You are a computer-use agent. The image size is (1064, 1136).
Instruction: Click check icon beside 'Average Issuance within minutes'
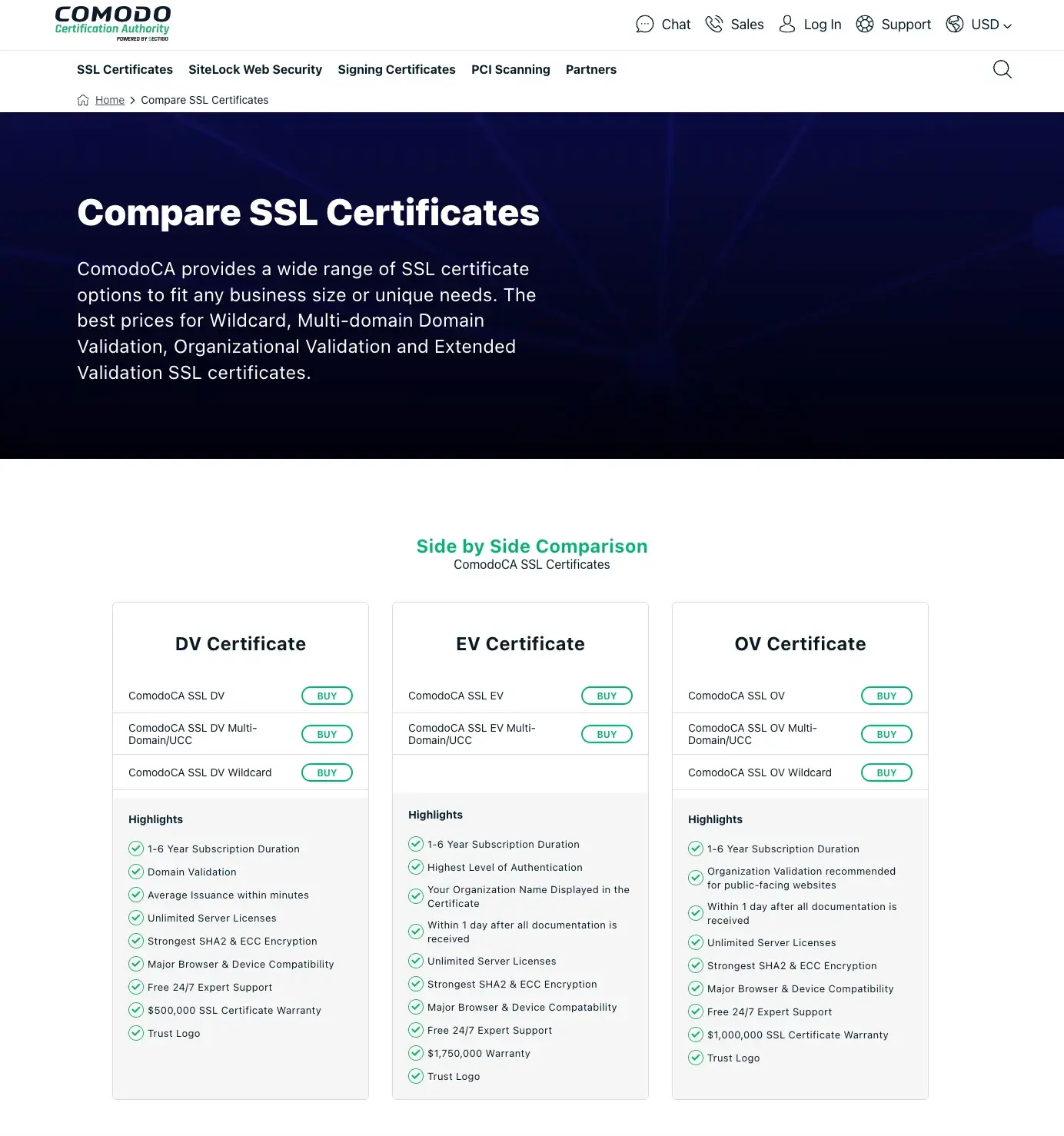[x=136, y=895]
